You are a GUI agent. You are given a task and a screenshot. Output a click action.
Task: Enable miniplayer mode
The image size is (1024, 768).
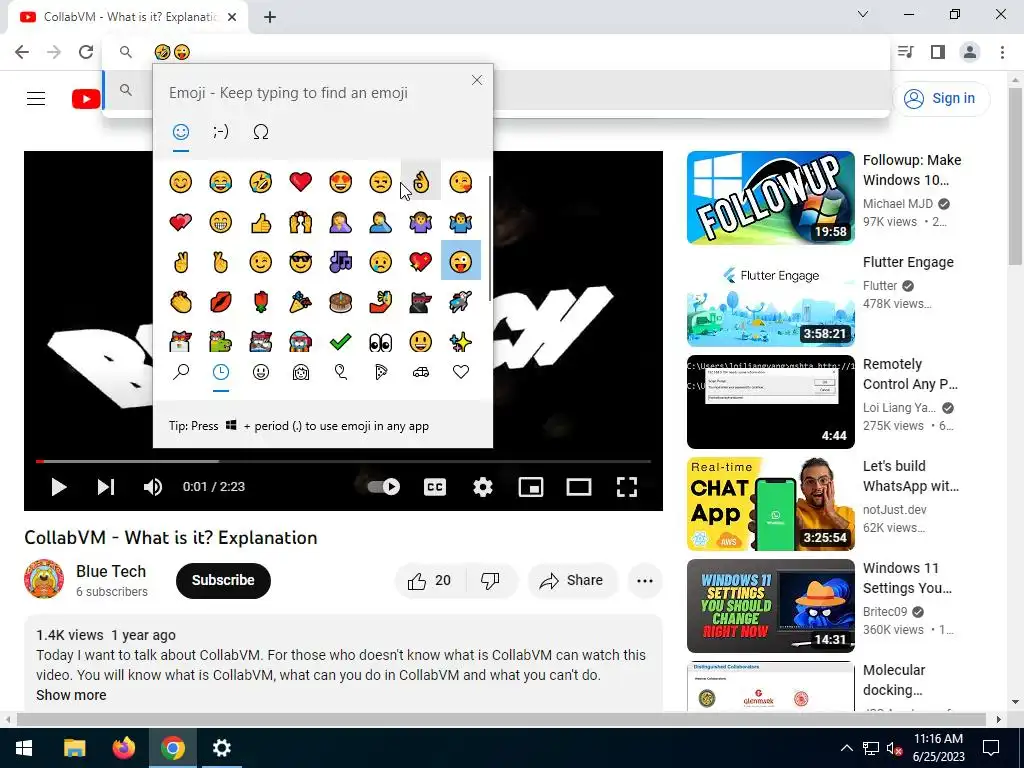[531, 487]
